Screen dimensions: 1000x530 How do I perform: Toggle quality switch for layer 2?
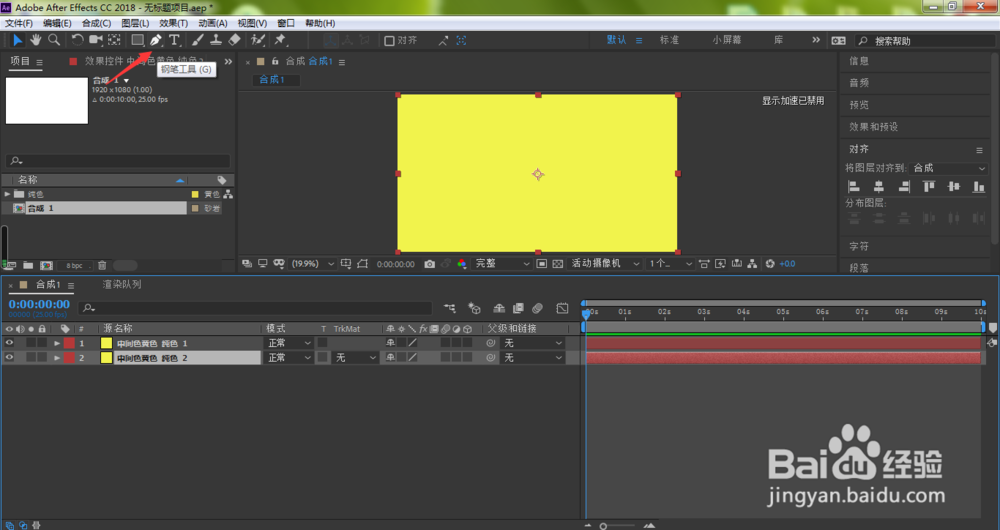click(413, 358)
